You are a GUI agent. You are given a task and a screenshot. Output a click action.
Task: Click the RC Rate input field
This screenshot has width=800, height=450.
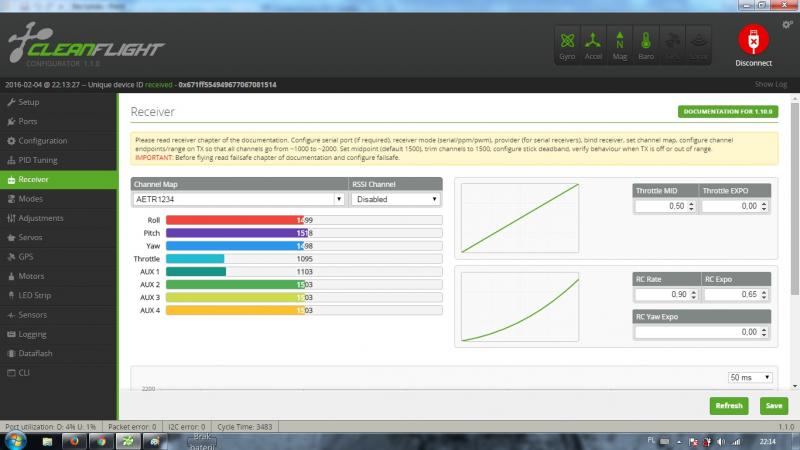664,295
